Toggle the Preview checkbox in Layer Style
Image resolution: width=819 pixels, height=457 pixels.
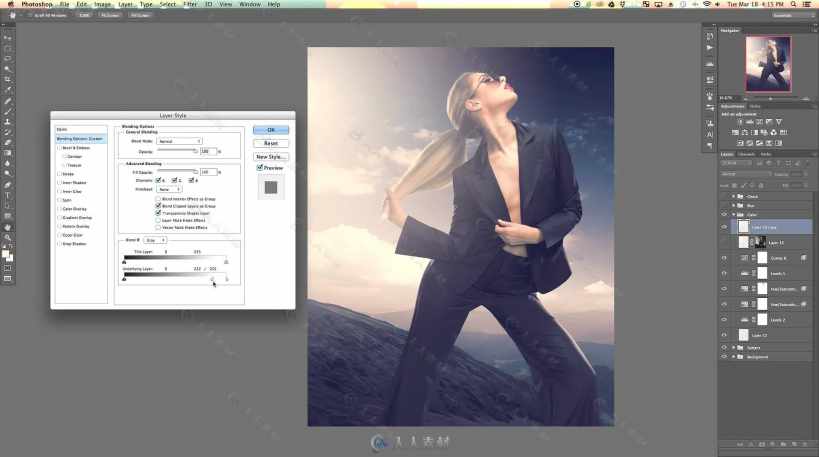coord(260,168)
